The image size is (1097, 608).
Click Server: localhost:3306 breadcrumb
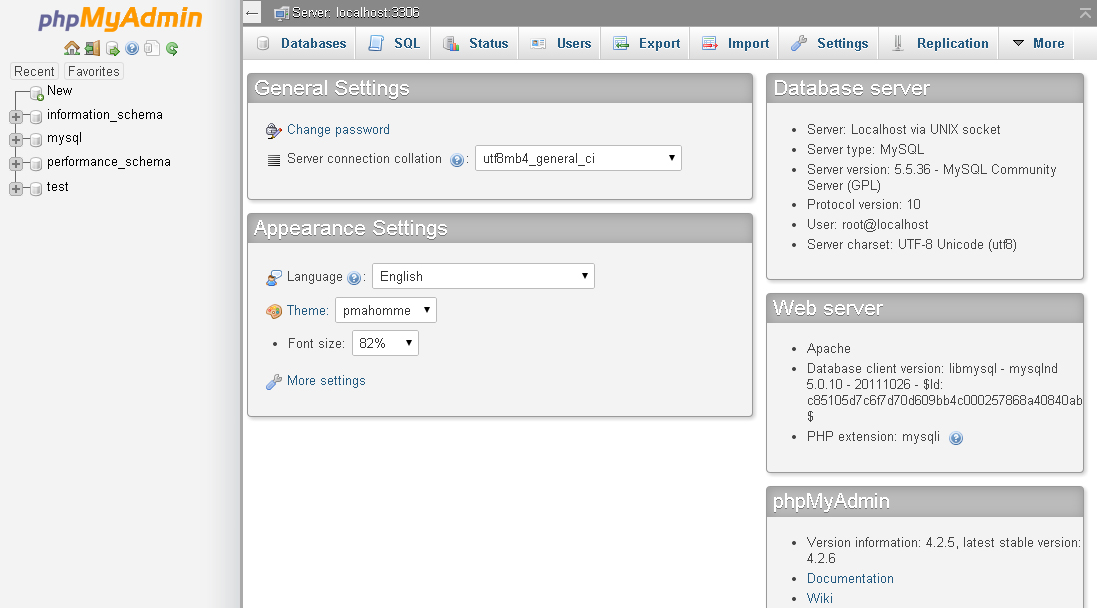click(355, 13)
